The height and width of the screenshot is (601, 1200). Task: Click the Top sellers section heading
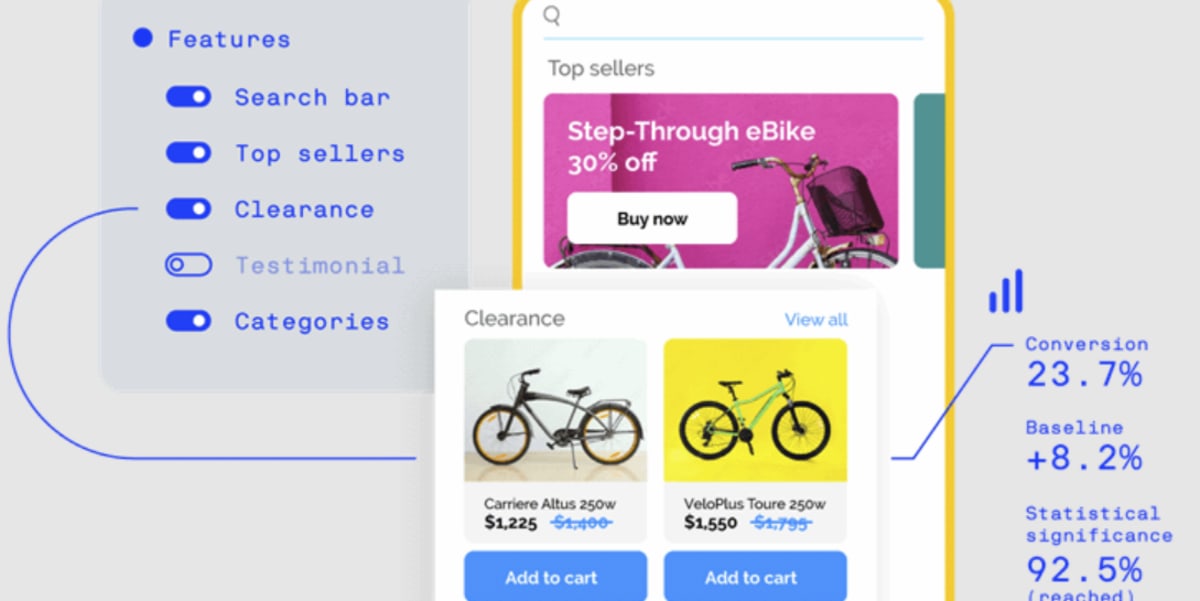tap(599, 68)
